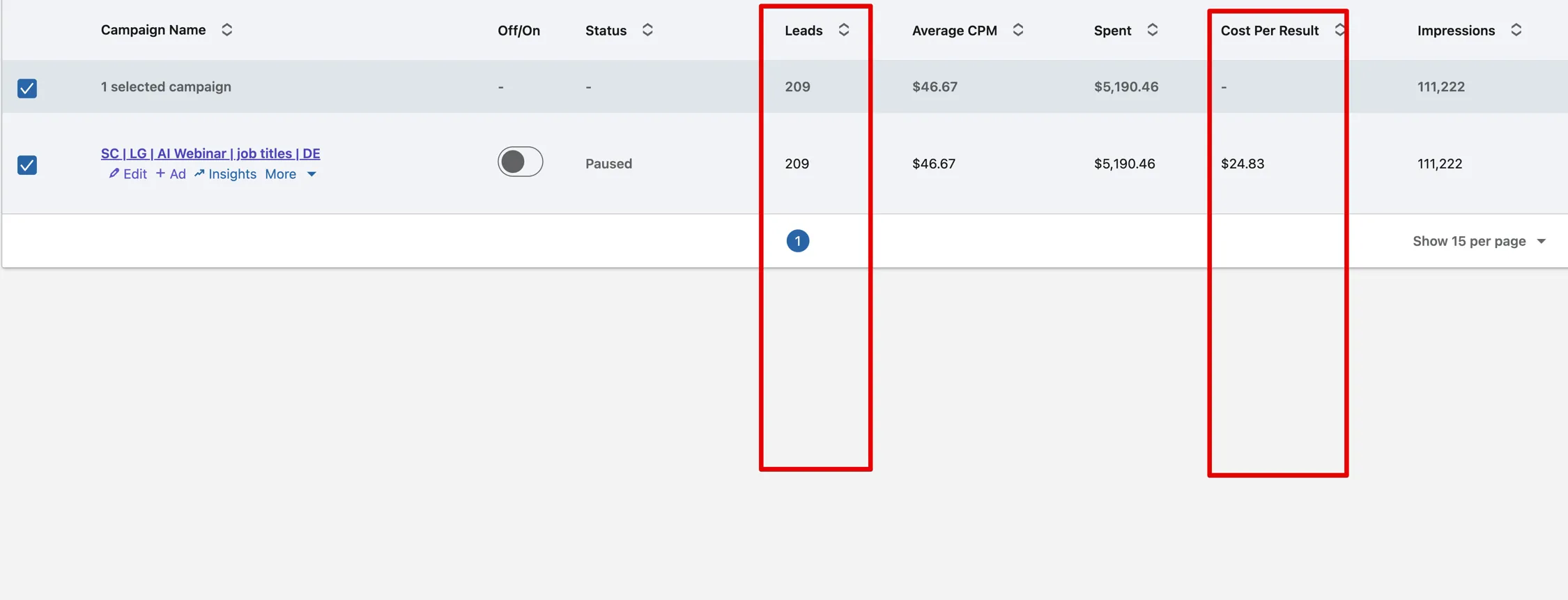1568x600 pixels.
Task: Sort by Leads column icon
Action: pos(843,30)
